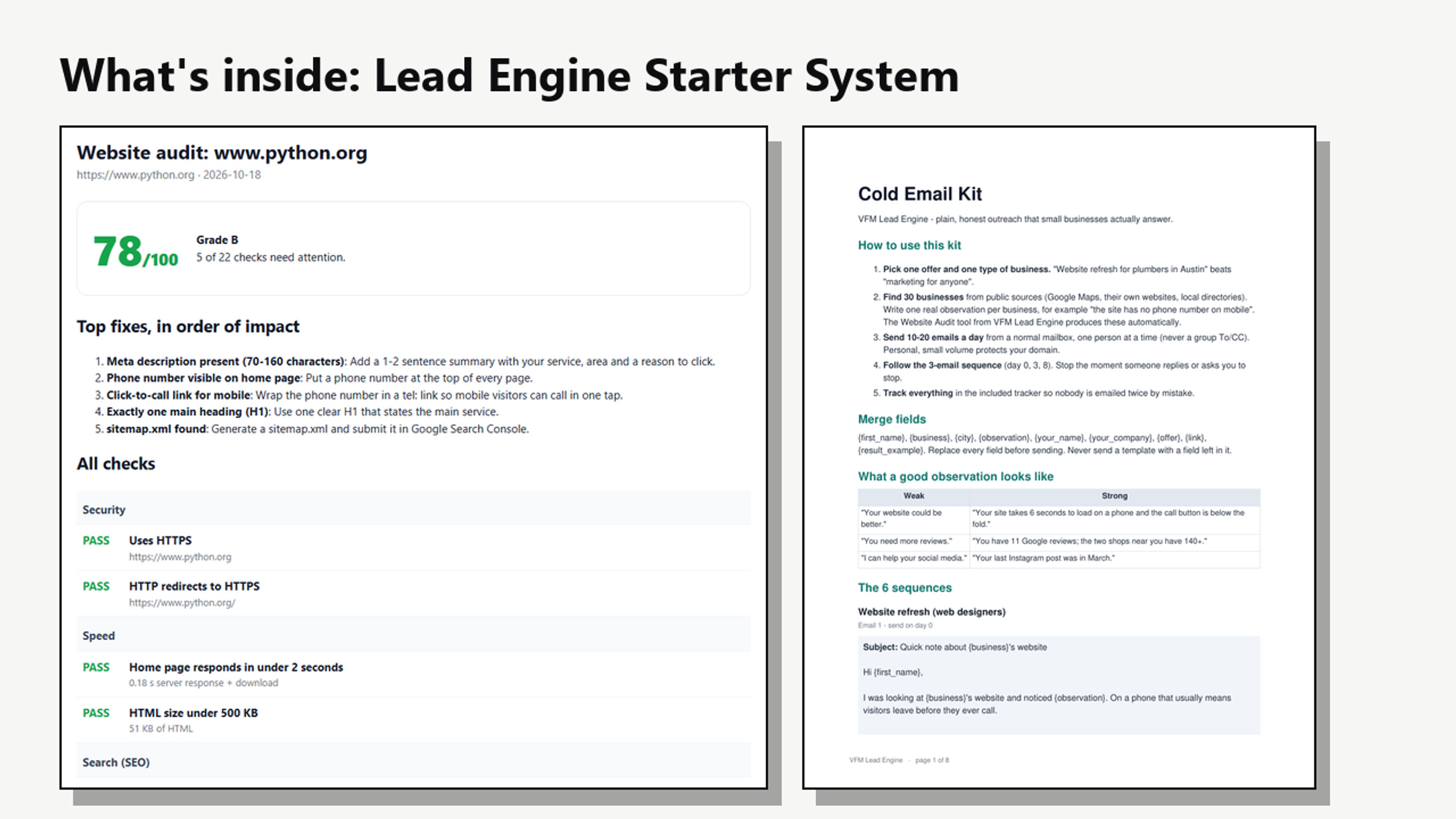Click the 'Security' section row
Image resolution: width=1456 pixels, height=819 pixels.
click(413, 509)
